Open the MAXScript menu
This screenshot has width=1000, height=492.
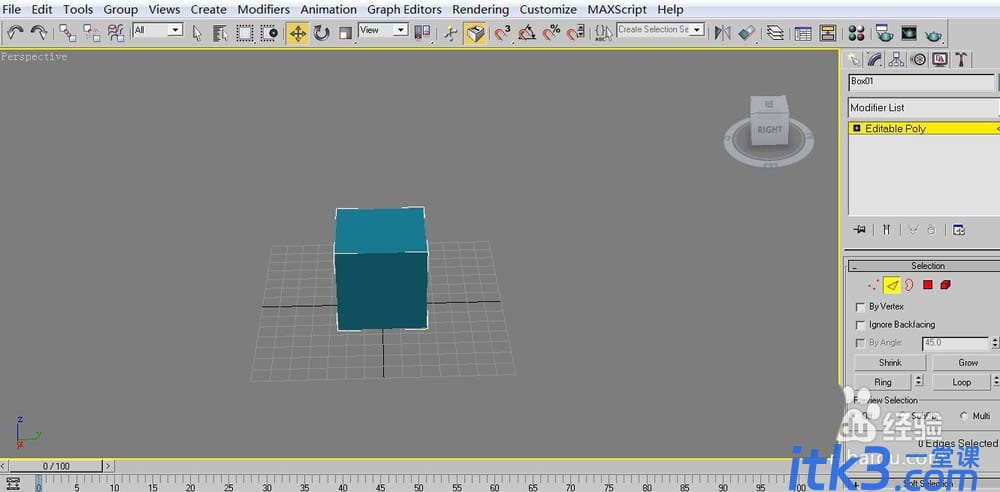pyautogui.click(x=617, y=10)
